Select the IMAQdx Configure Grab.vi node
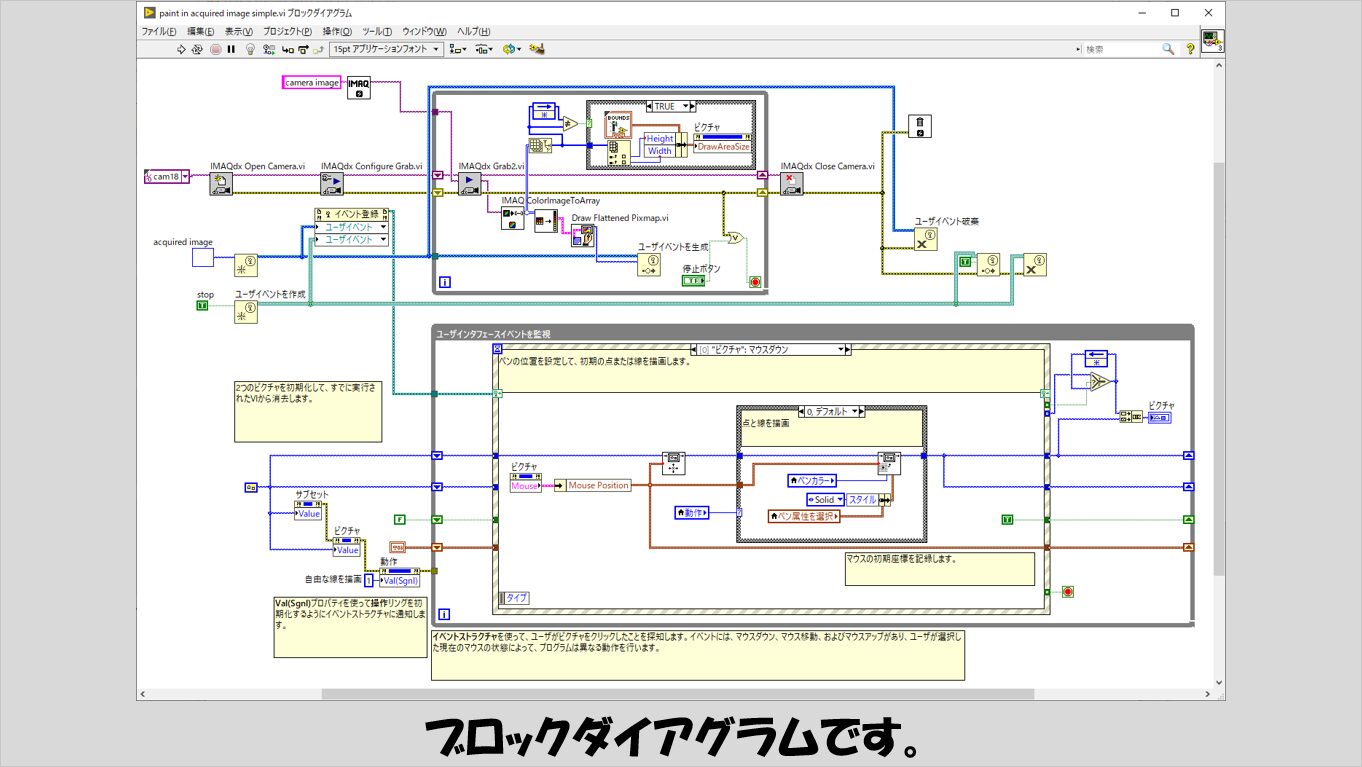The image size is (1362, 767). coord(332,183)
